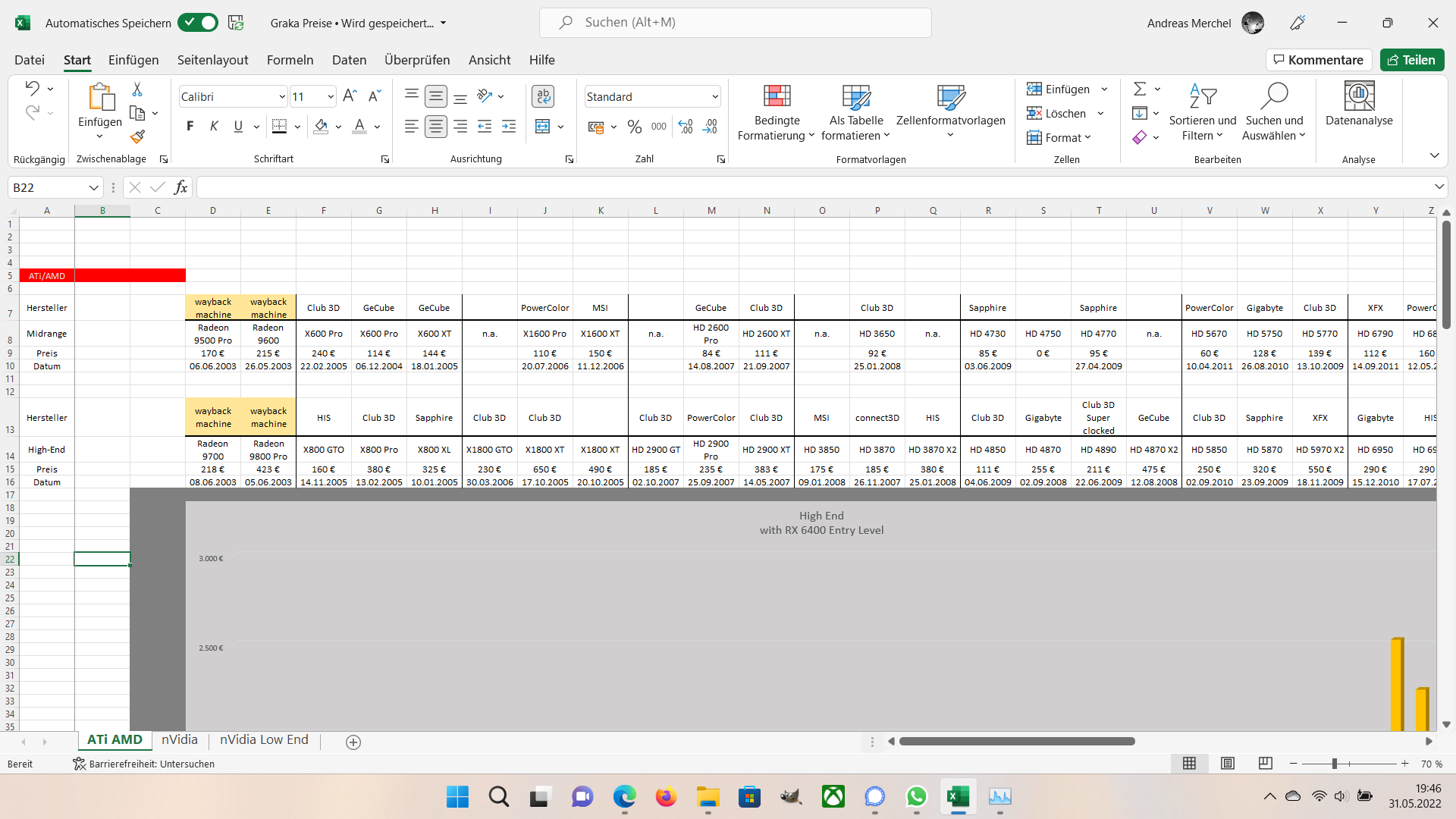Open Datenanalyse tool
This screenshot has height=819, width=1456.
click(x=1358, y=105)
